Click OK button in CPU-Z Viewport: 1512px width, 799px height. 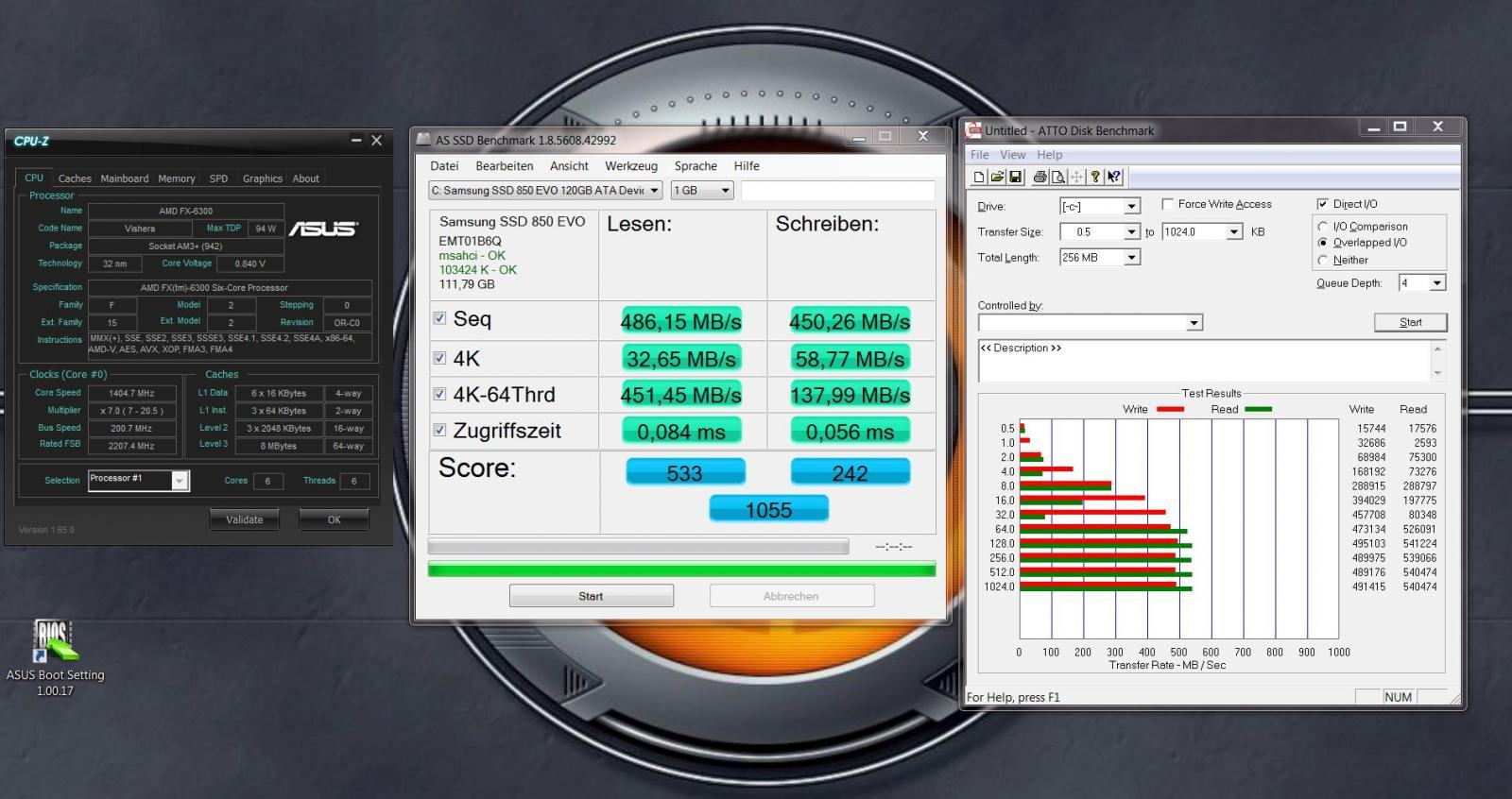[x=335, y=519]
